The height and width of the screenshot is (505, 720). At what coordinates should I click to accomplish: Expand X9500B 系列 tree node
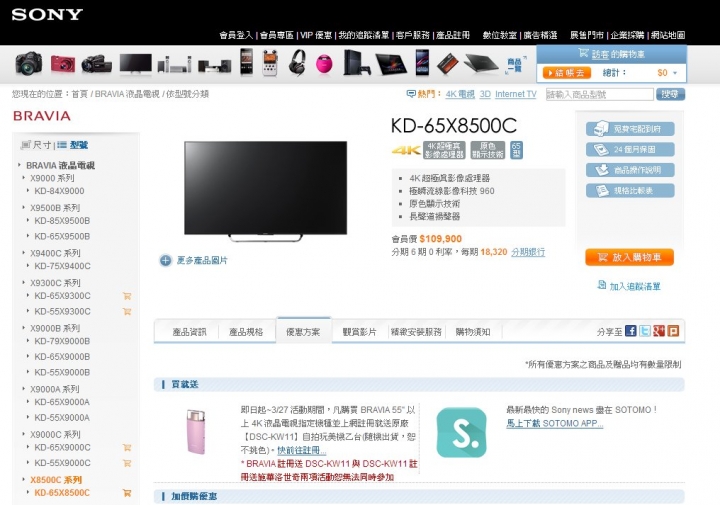tap(24, 208)
